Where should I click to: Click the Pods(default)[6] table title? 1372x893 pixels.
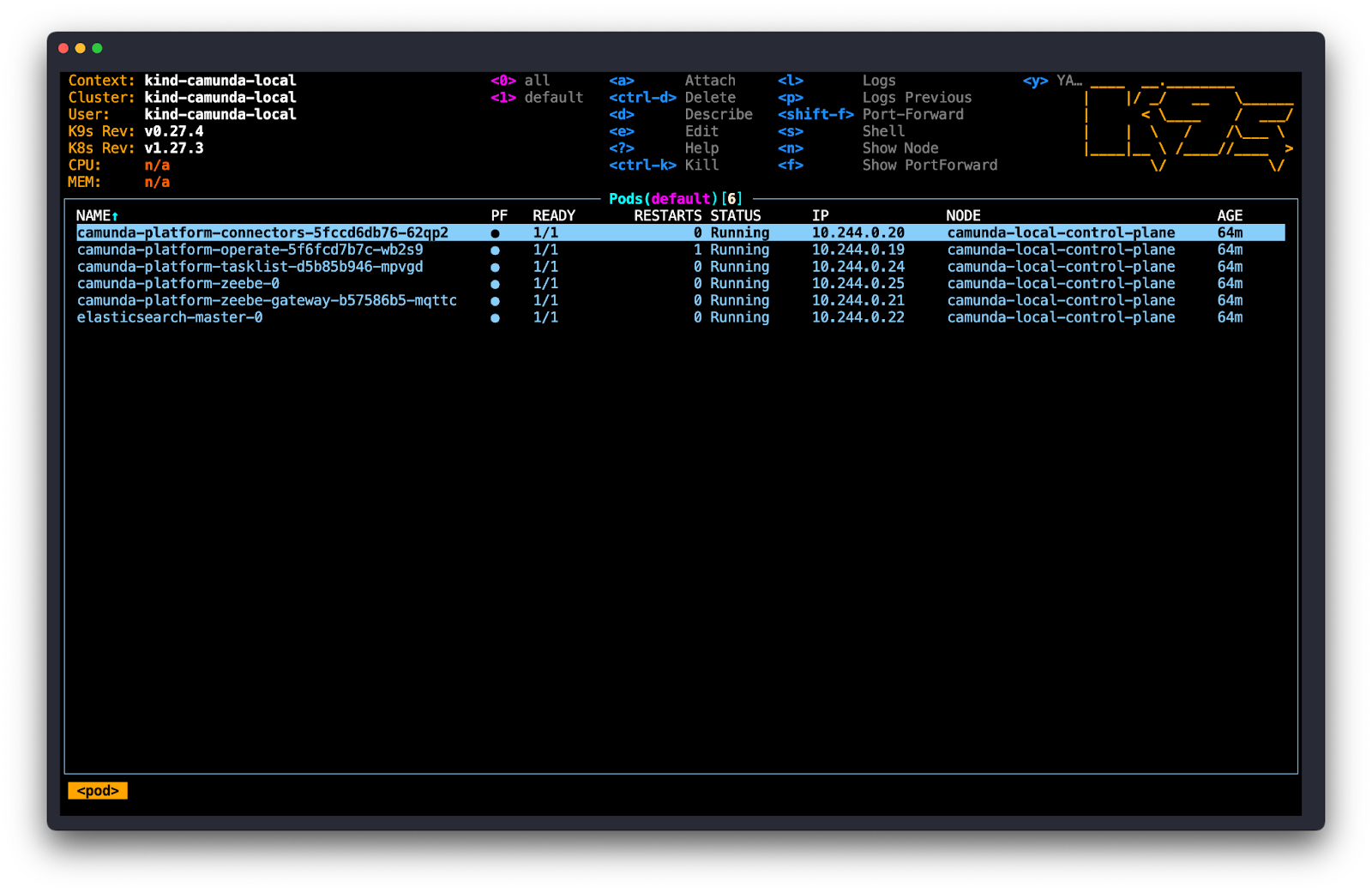click(x=676, y=199)
